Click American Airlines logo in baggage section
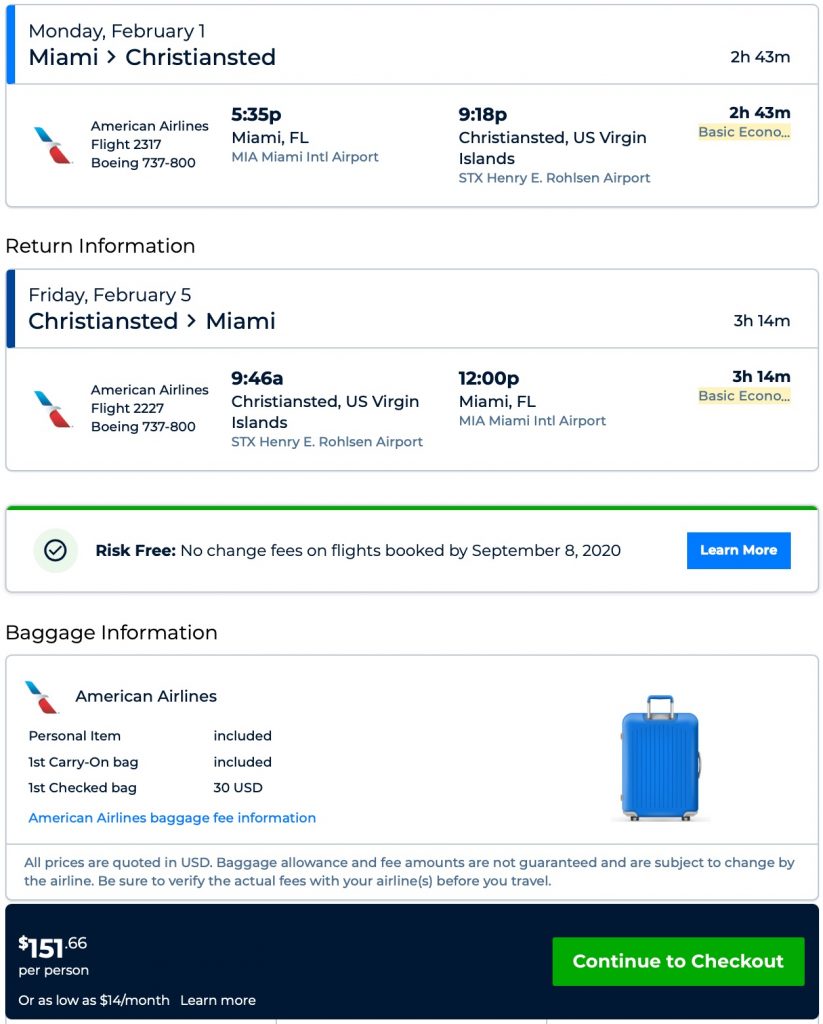823x1024 pixels. coord(42,697)
